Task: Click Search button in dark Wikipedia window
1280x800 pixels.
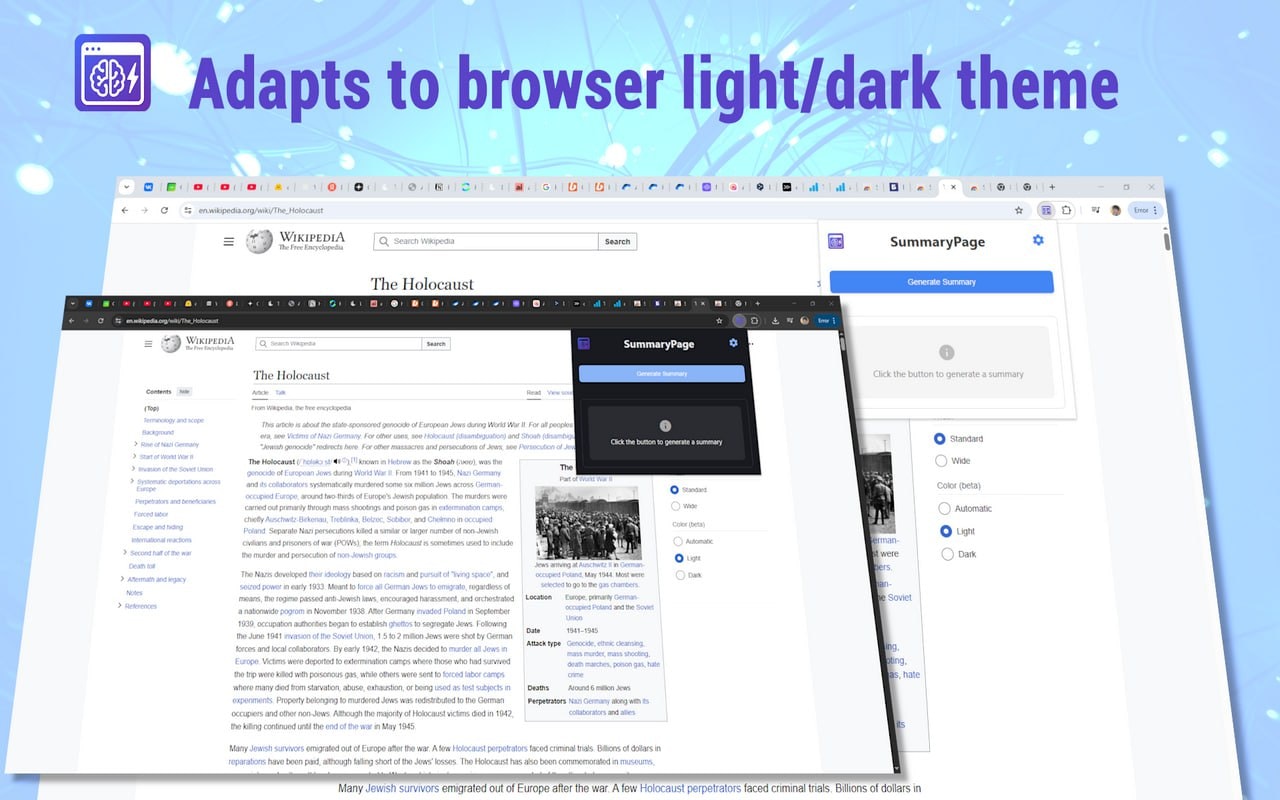Action: [x=436, y=343]
